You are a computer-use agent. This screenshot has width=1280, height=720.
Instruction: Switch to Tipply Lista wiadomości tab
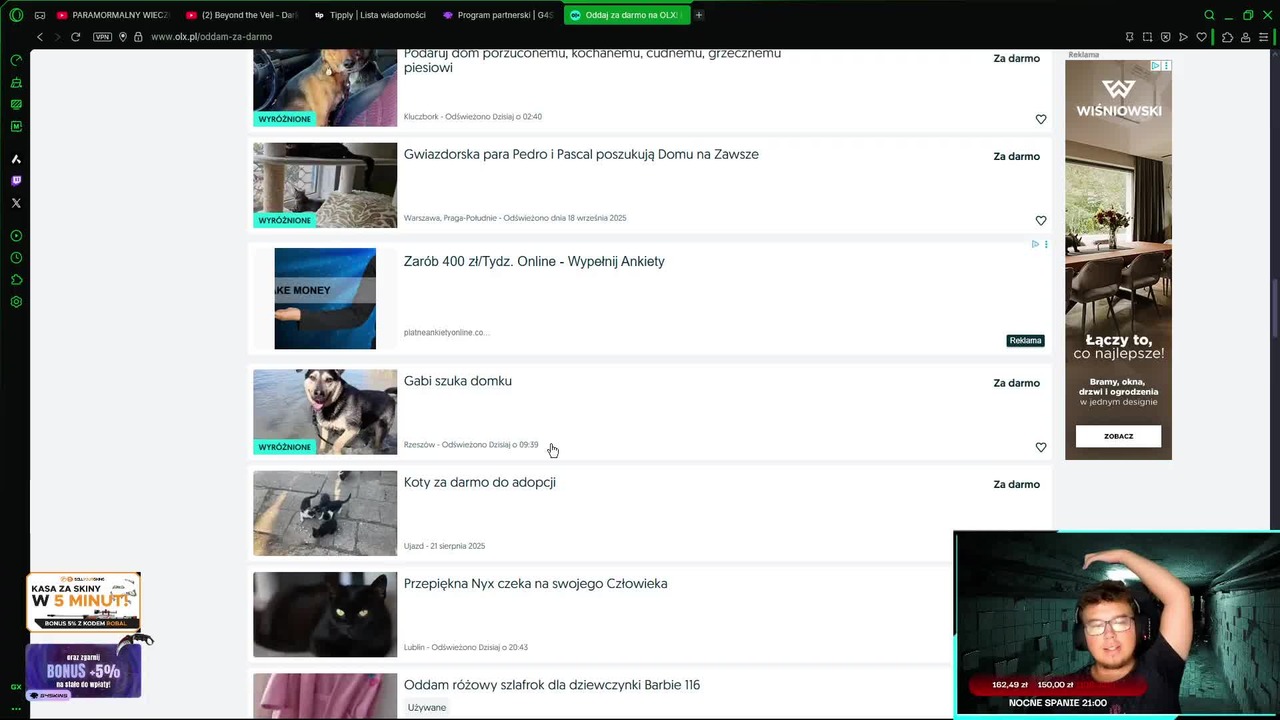(x=369, y=15)
